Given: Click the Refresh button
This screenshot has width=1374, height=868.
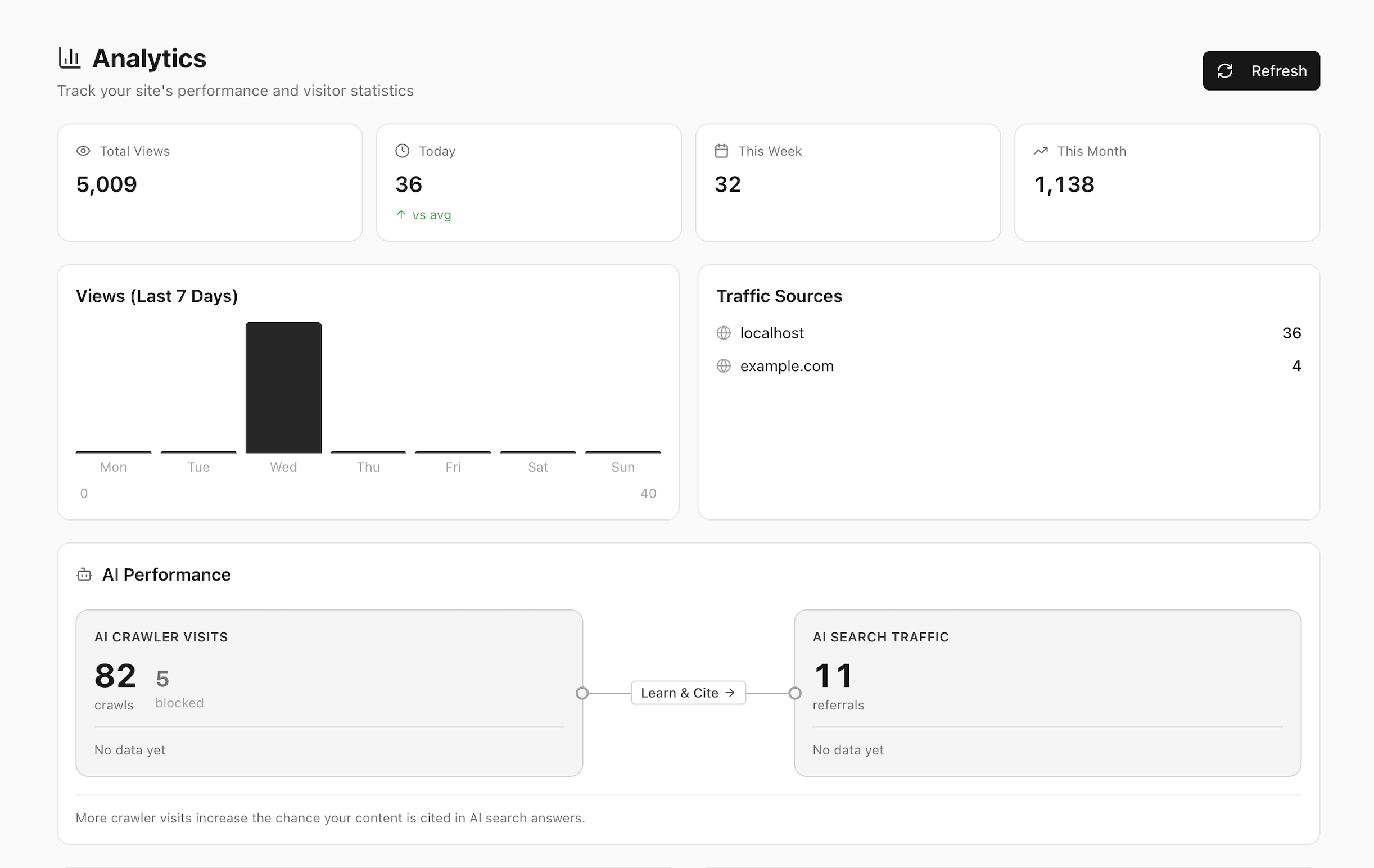Looking at the screenshot, I should [x=1261, y=71].
